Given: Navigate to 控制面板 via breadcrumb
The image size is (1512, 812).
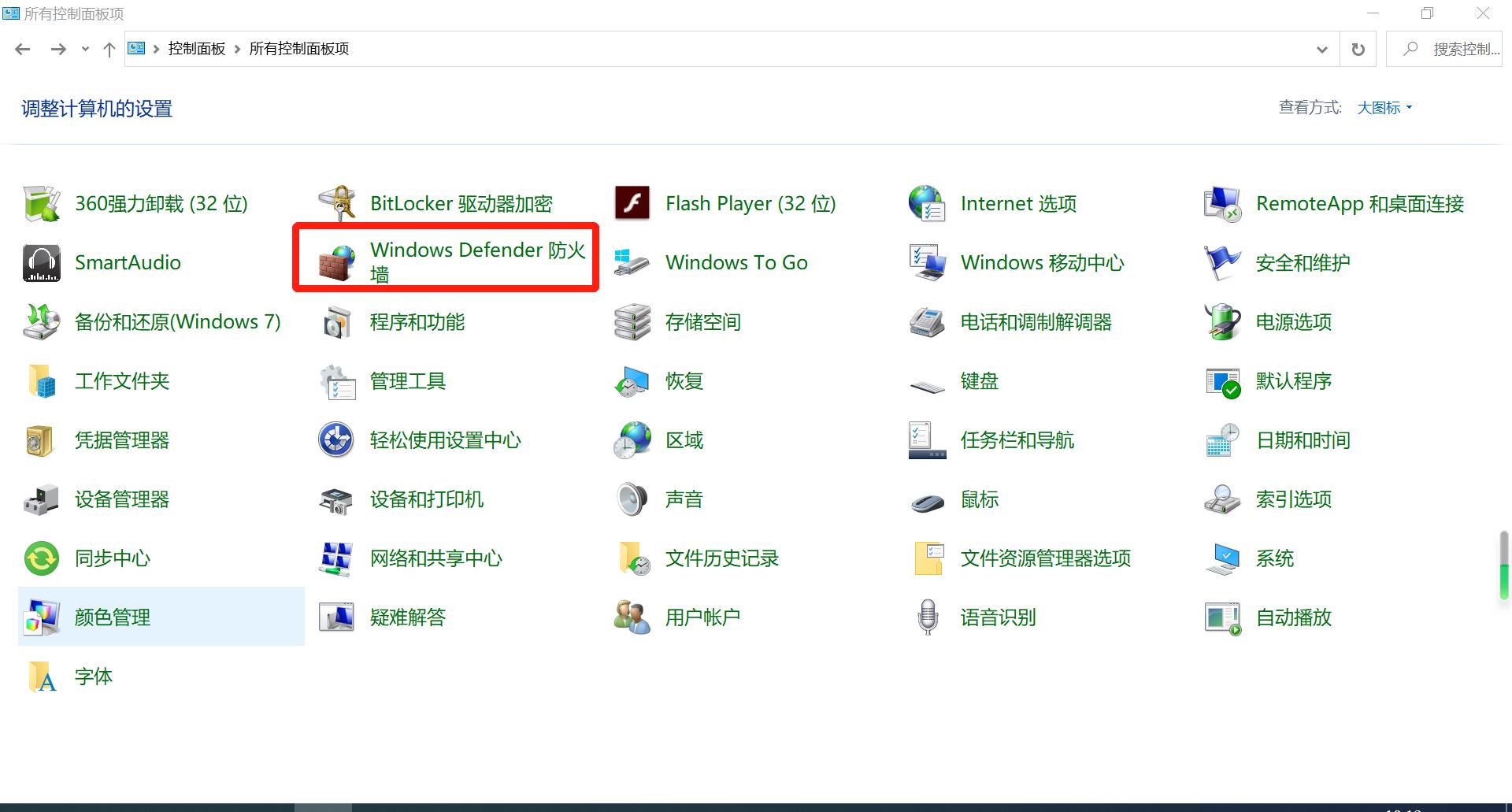Looking at the screenshot, I should pos(196,48).
